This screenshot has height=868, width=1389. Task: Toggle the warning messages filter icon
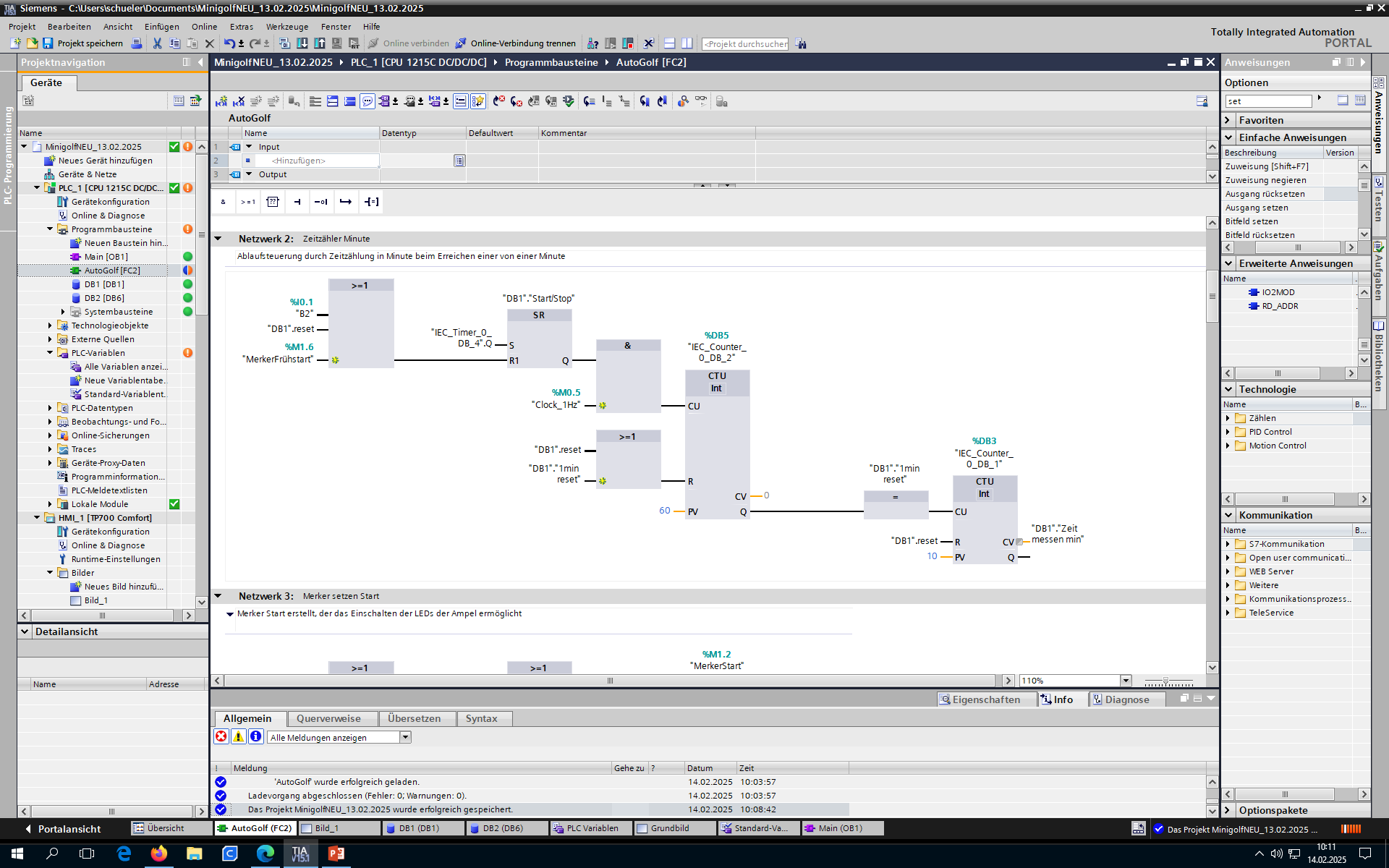pos(238,736)
